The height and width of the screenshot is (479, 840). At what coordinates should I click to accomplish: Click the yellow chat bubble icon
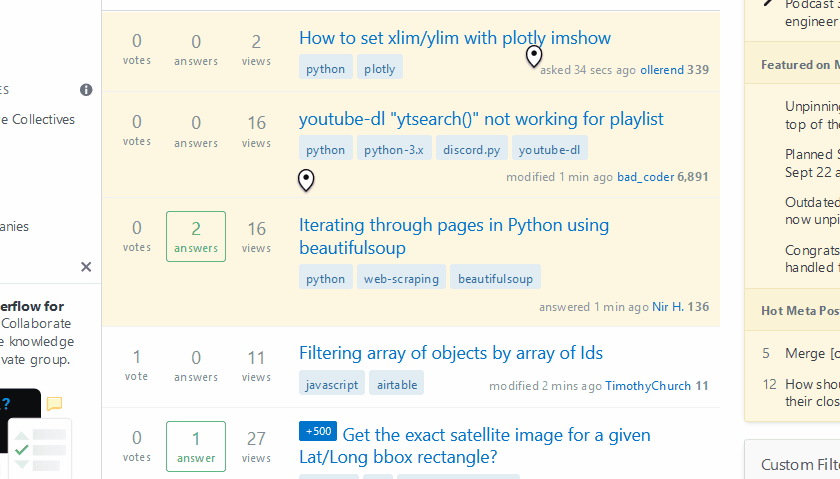point(54,404)
